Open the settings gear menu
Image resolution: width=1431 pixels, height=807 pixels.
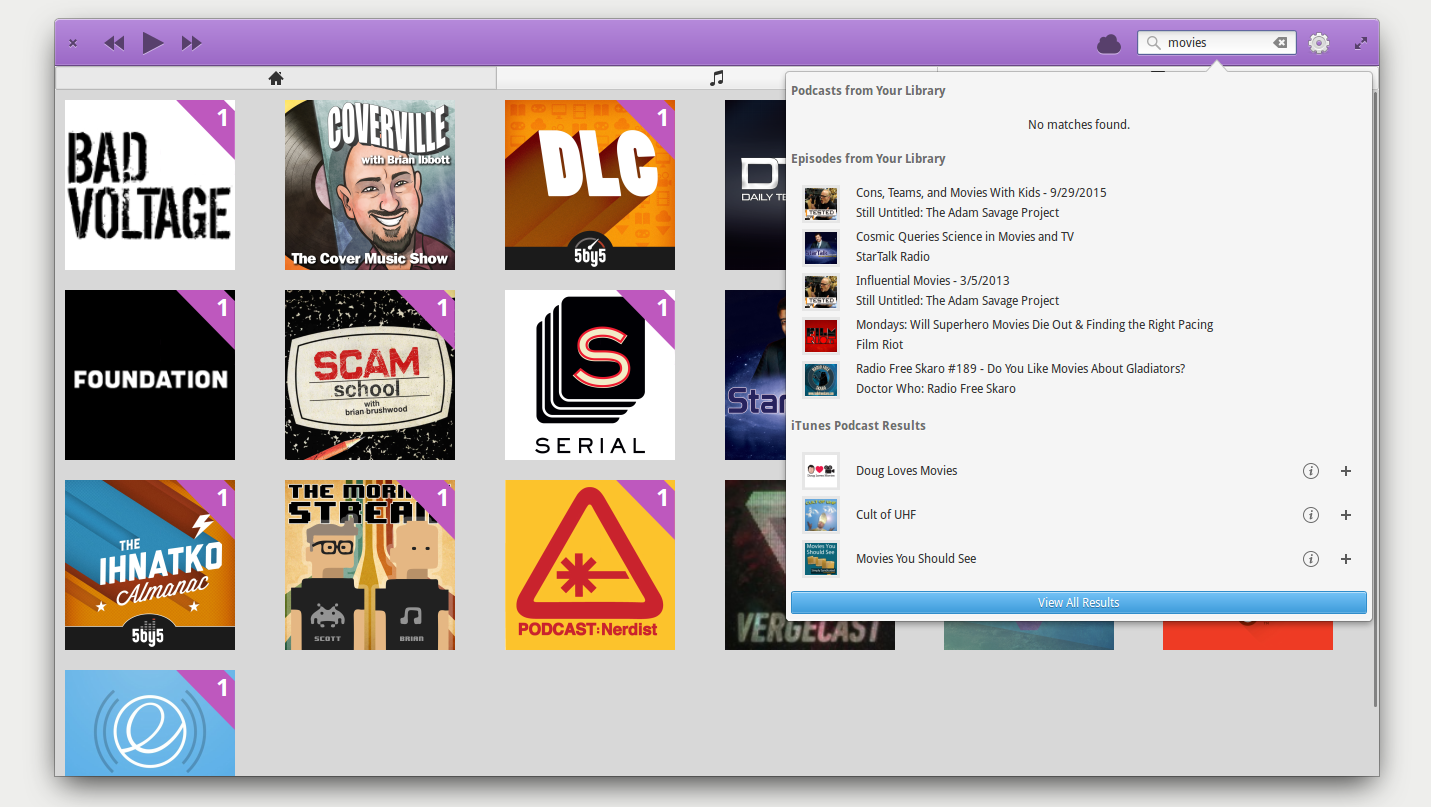(x=1319, y=43)
